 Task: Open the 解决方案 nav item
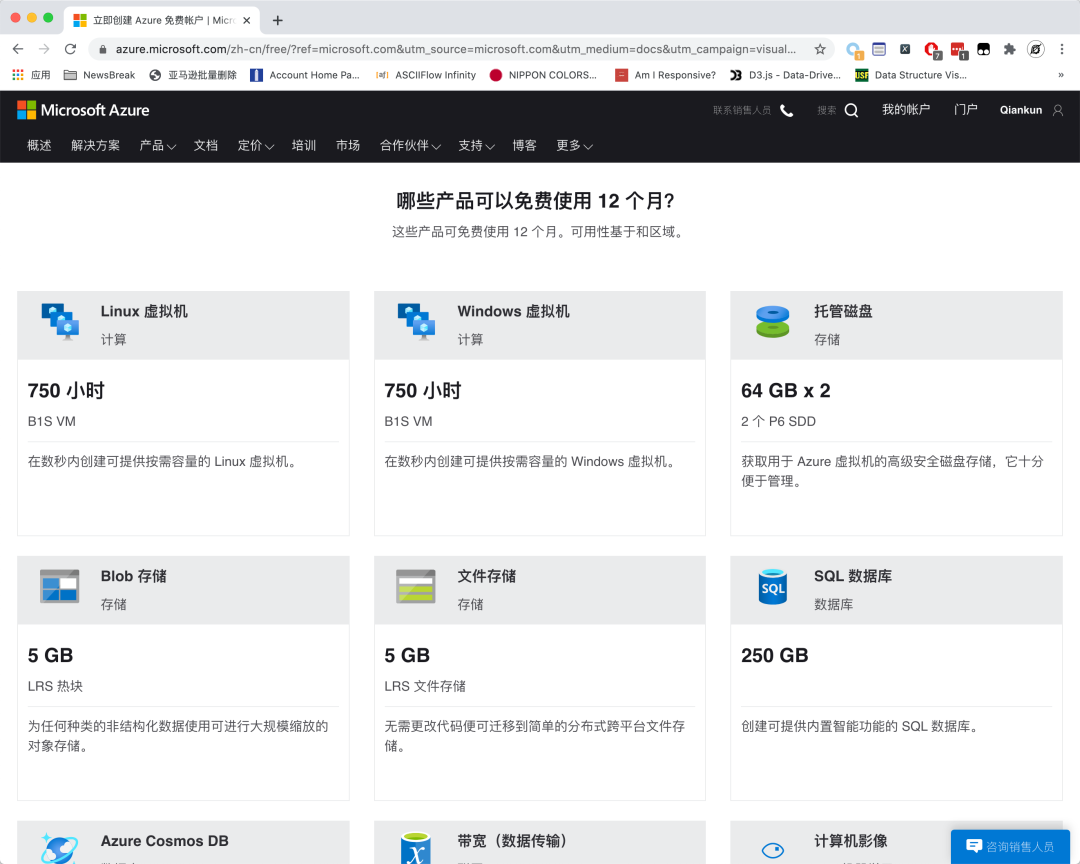click(x=95, y=145)
